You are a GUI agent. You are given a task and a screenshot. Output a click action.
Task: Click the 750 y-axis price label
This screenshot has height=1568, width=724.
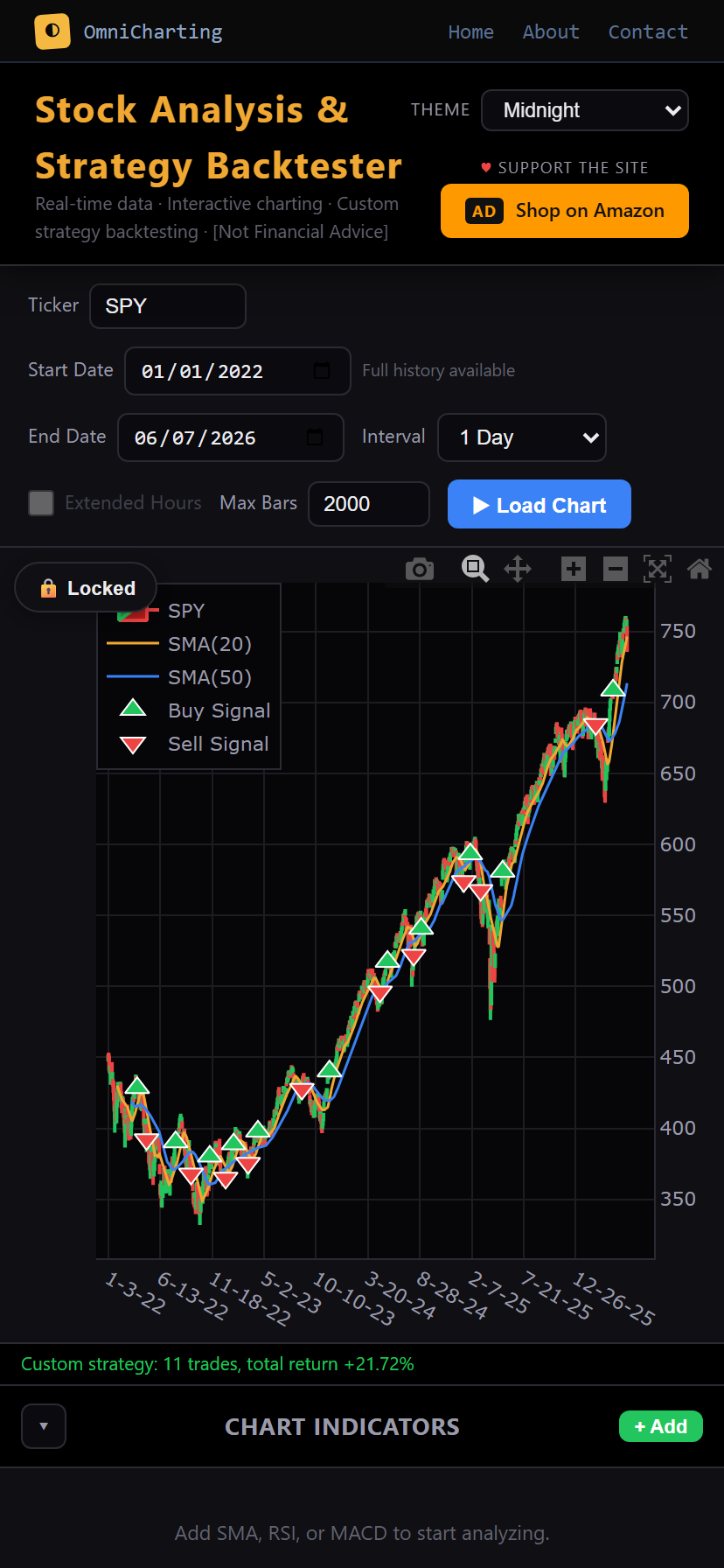tap(678, 631)
